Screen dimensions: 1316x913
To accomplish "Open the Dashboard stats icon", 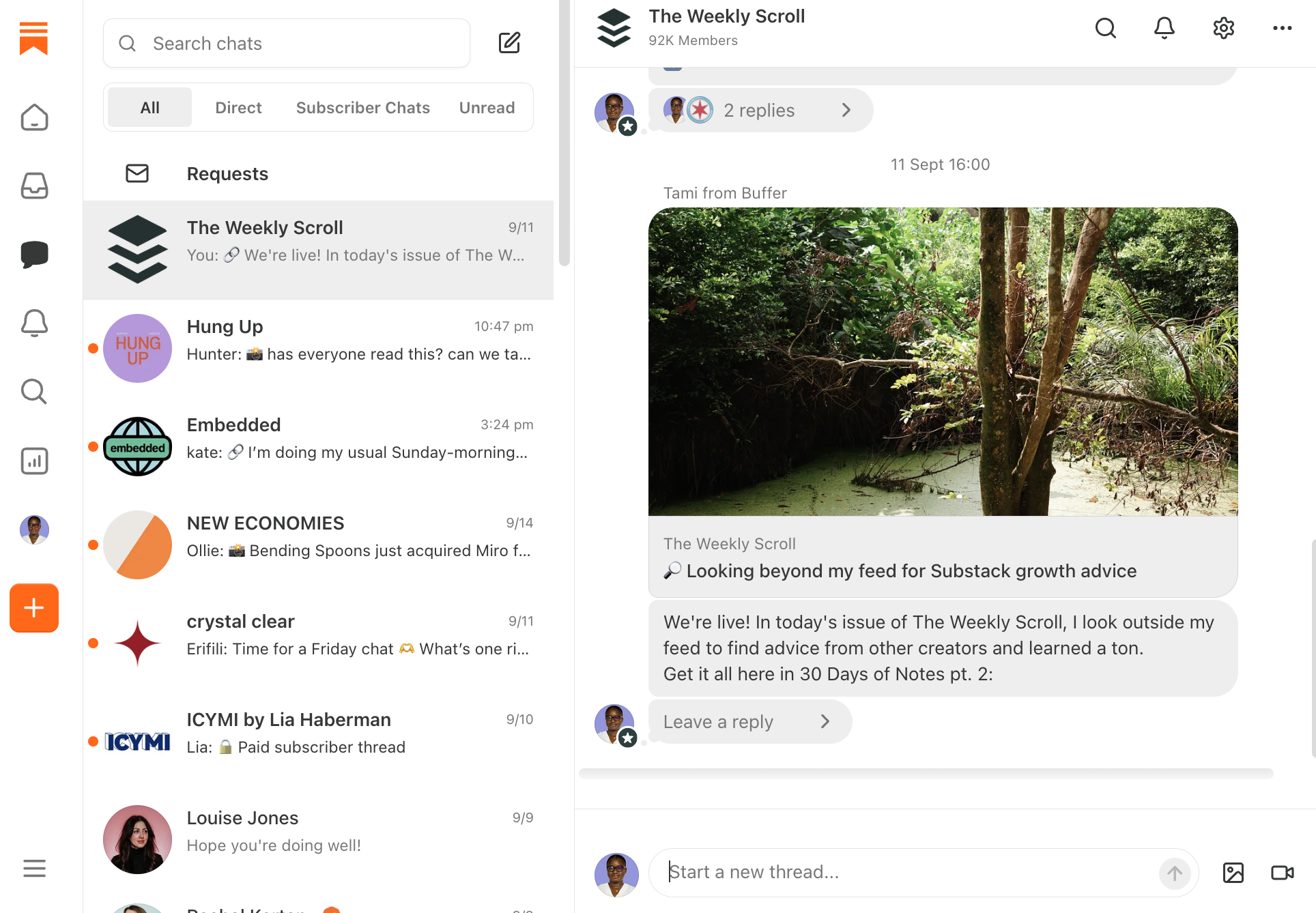I will point(34,461).
